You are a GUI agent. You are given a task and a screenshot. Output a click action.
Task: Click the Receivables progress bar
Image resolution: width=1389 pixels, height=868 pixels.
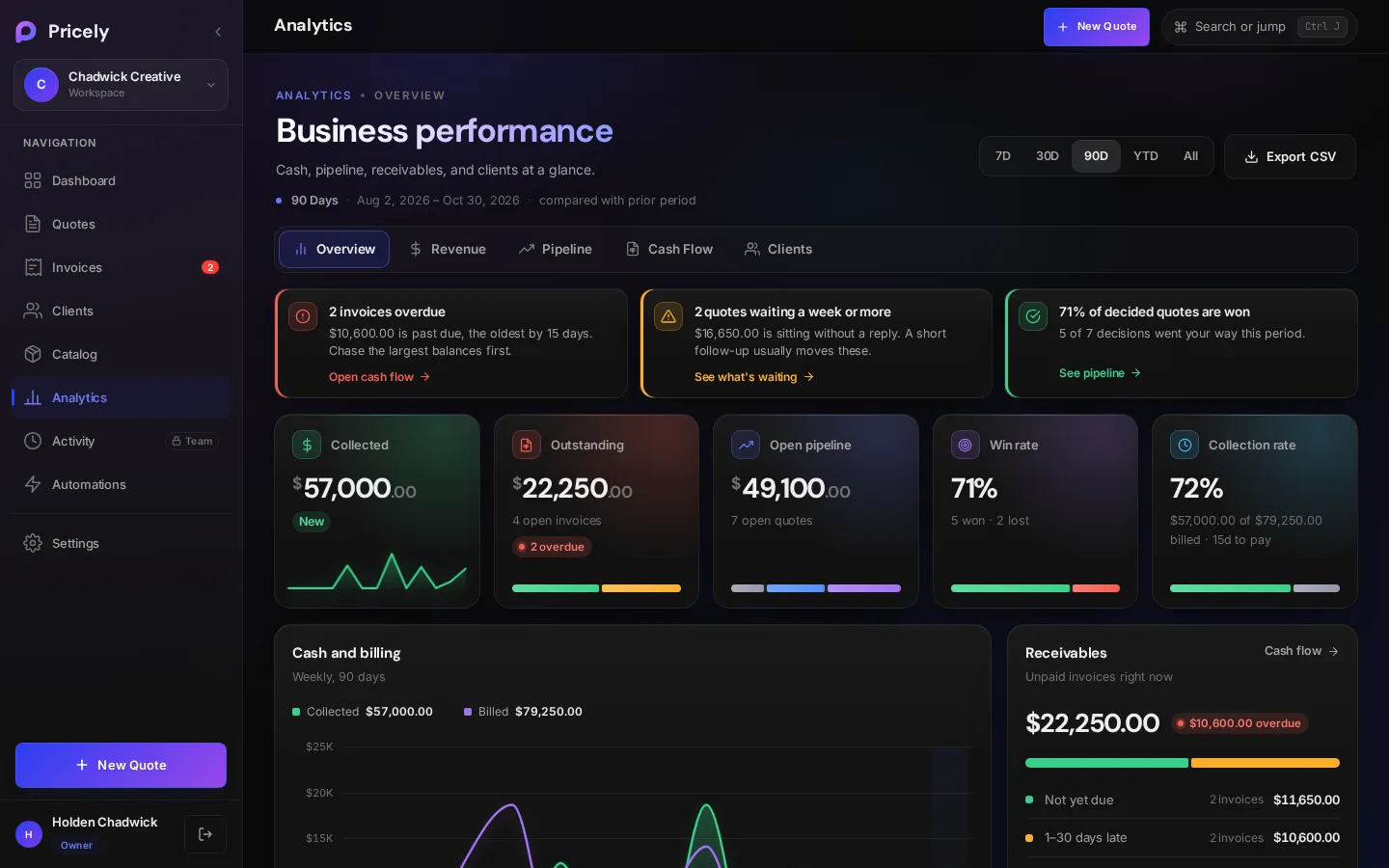[1183, 763]
